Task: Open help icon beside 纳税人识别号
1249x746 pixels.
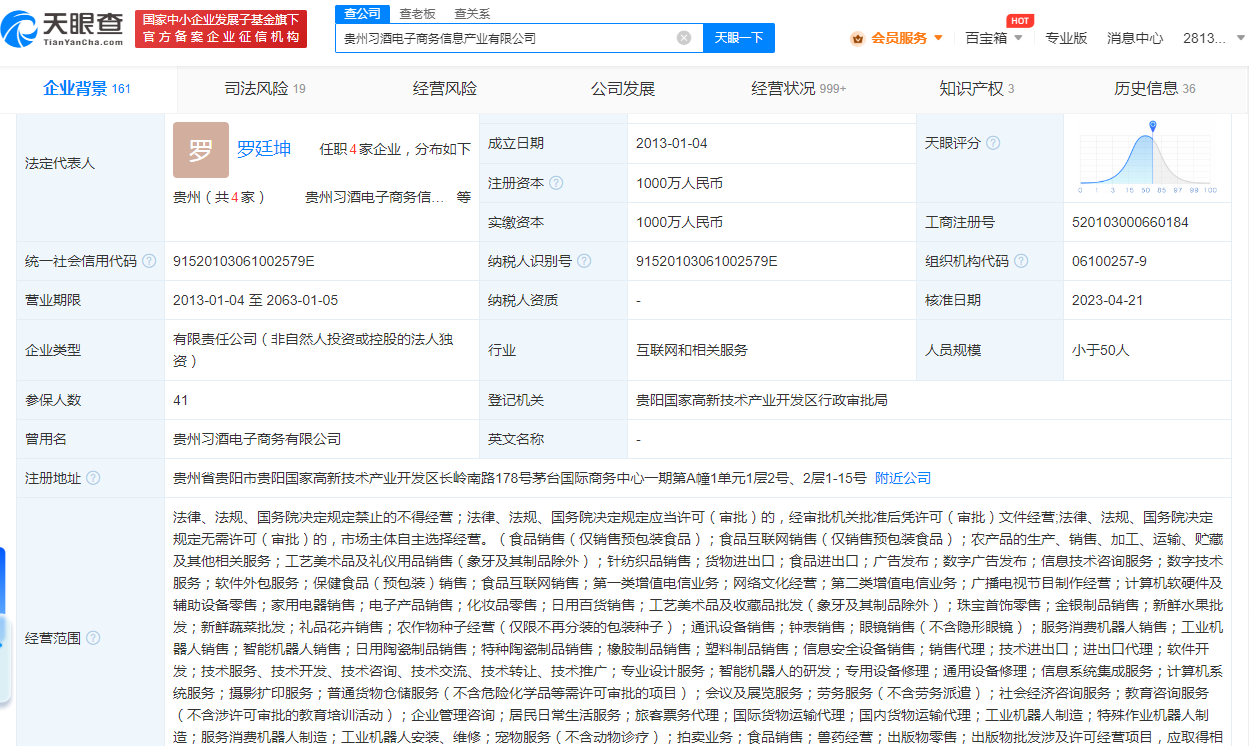Action: [x=585, y=261]
